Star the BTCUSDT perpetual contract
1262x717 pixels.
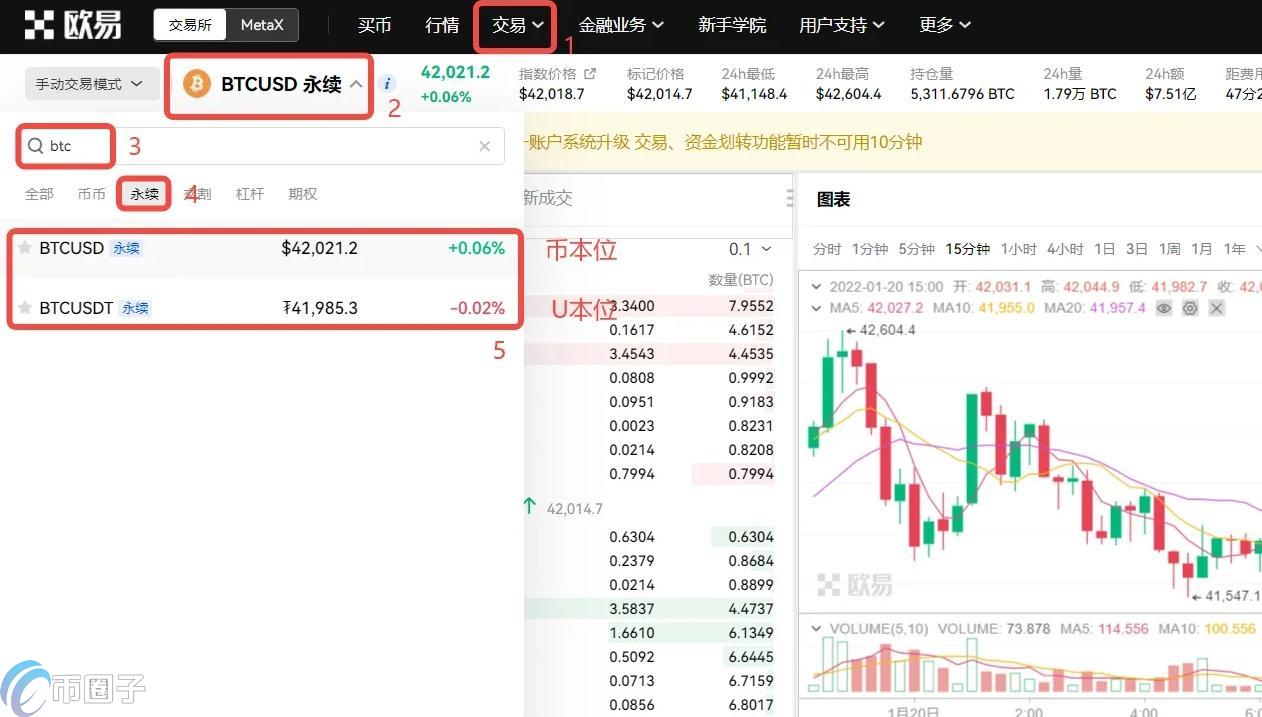(25, 308)
